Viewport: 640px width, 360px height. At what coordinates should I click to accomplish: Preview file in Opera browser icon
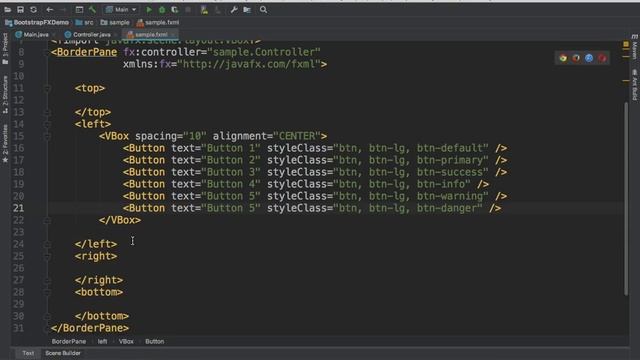602,58
